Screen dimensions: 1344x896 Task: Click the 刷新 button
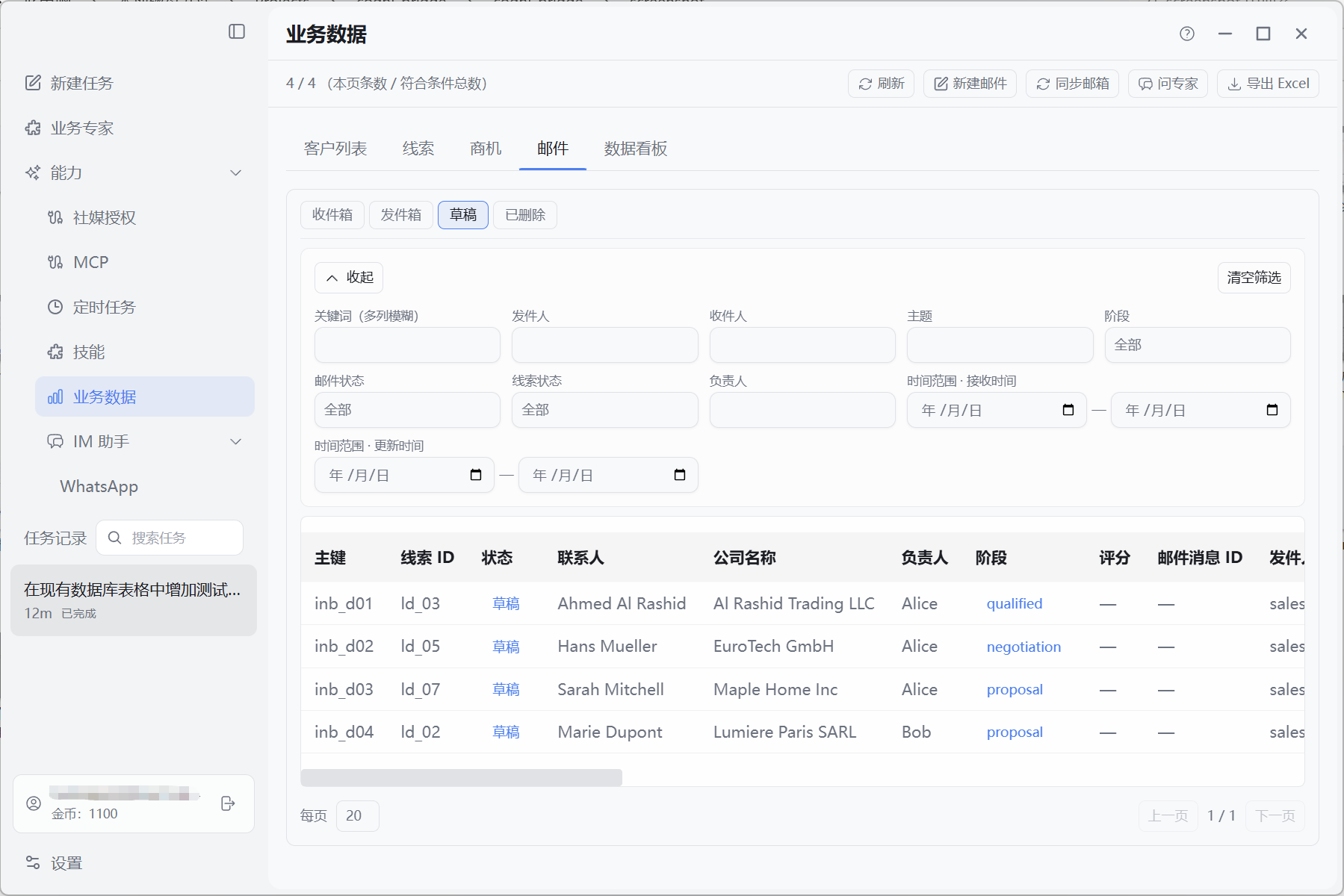(881, 84)
